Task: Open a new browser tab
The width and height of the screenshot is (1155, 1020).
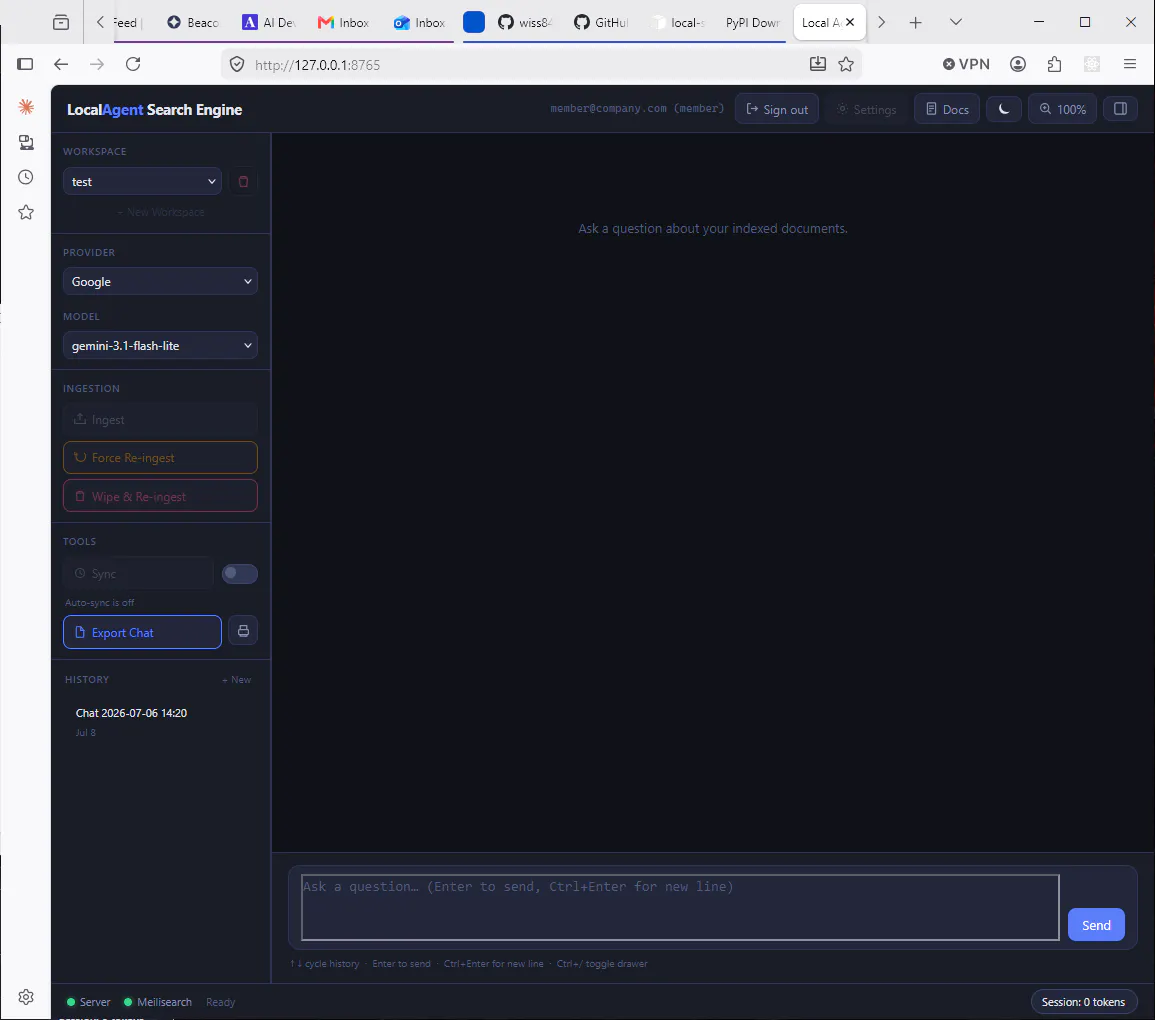Action: click(x=915, y=22)
